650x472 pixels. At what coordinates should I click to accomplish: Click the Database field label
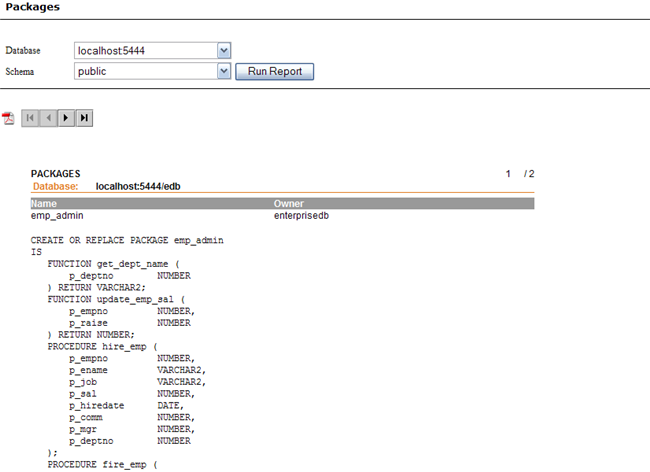pyautogui.click(x=23, y=51)
